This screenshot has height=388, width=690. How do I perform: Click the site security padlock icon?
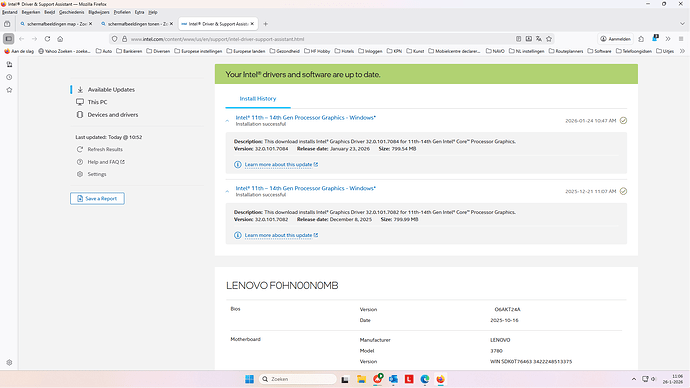[125, 39]
